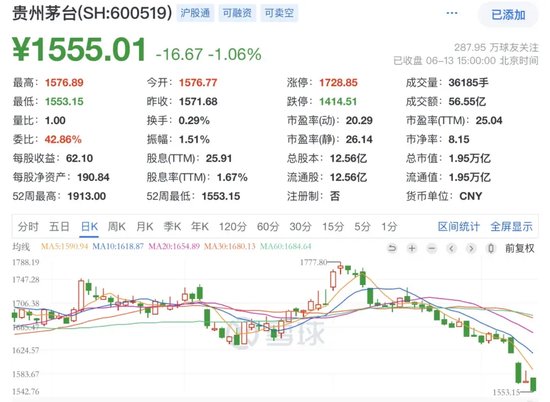
Task: Click the change value -16.67 -1.06%
Action: [x=208, y=54]
